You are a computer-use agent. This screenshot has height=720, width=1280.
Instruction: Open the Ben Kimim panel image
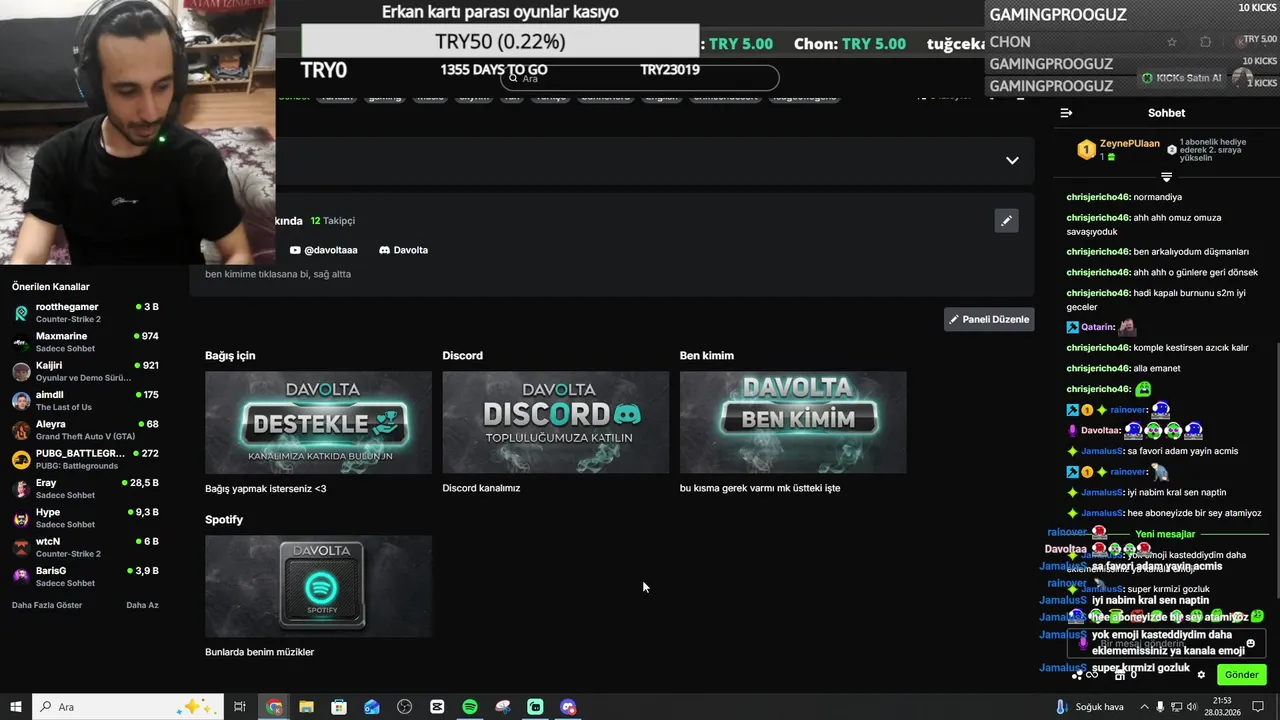[x=793, y=422]
